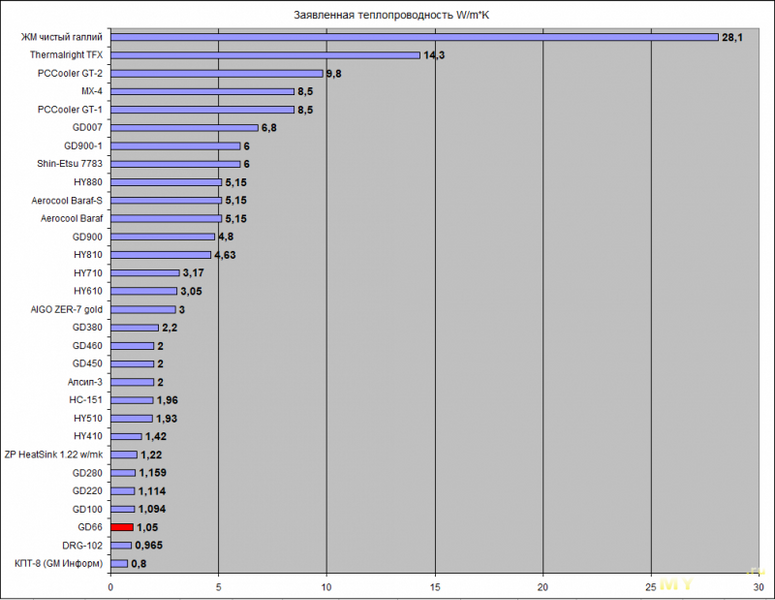Image resolution: width=775 pixels, height=600 pixels.
Task: Click the x-axis tick label '0'
Action: (111, 587)
